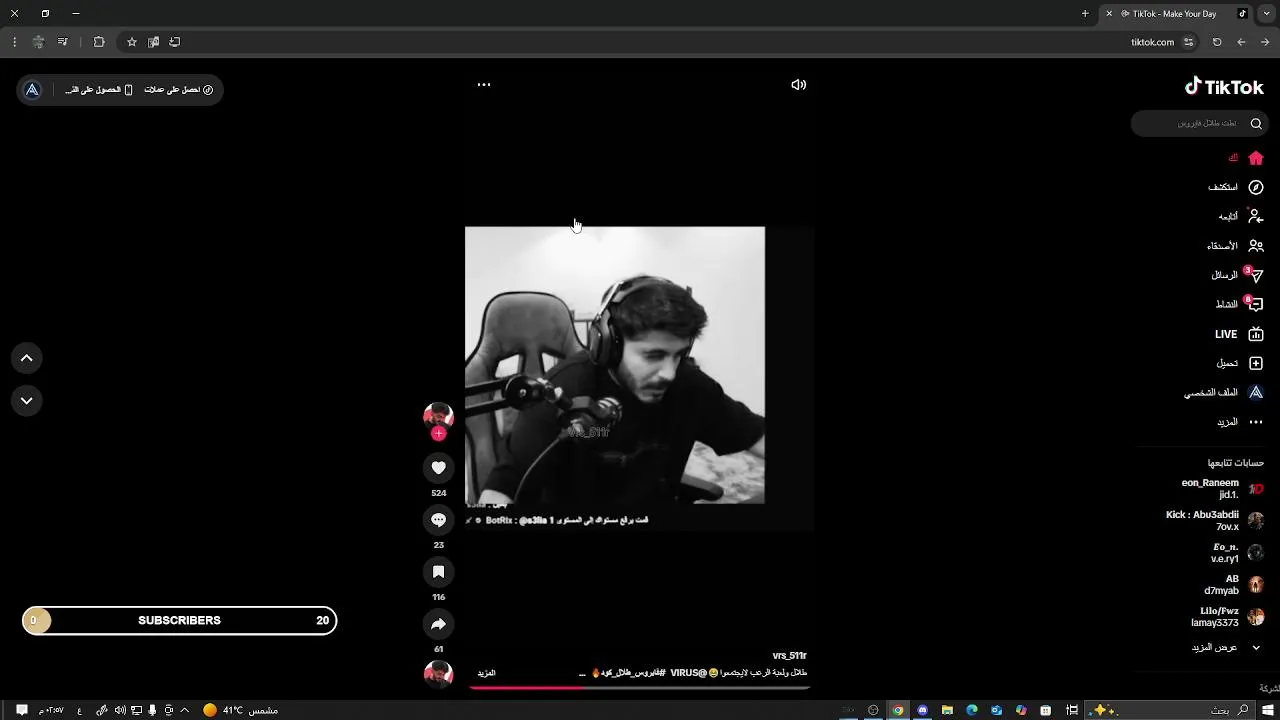Open the browser Extensions puzzle icon
The image size is (1280, 720).
tap(99, 42)
